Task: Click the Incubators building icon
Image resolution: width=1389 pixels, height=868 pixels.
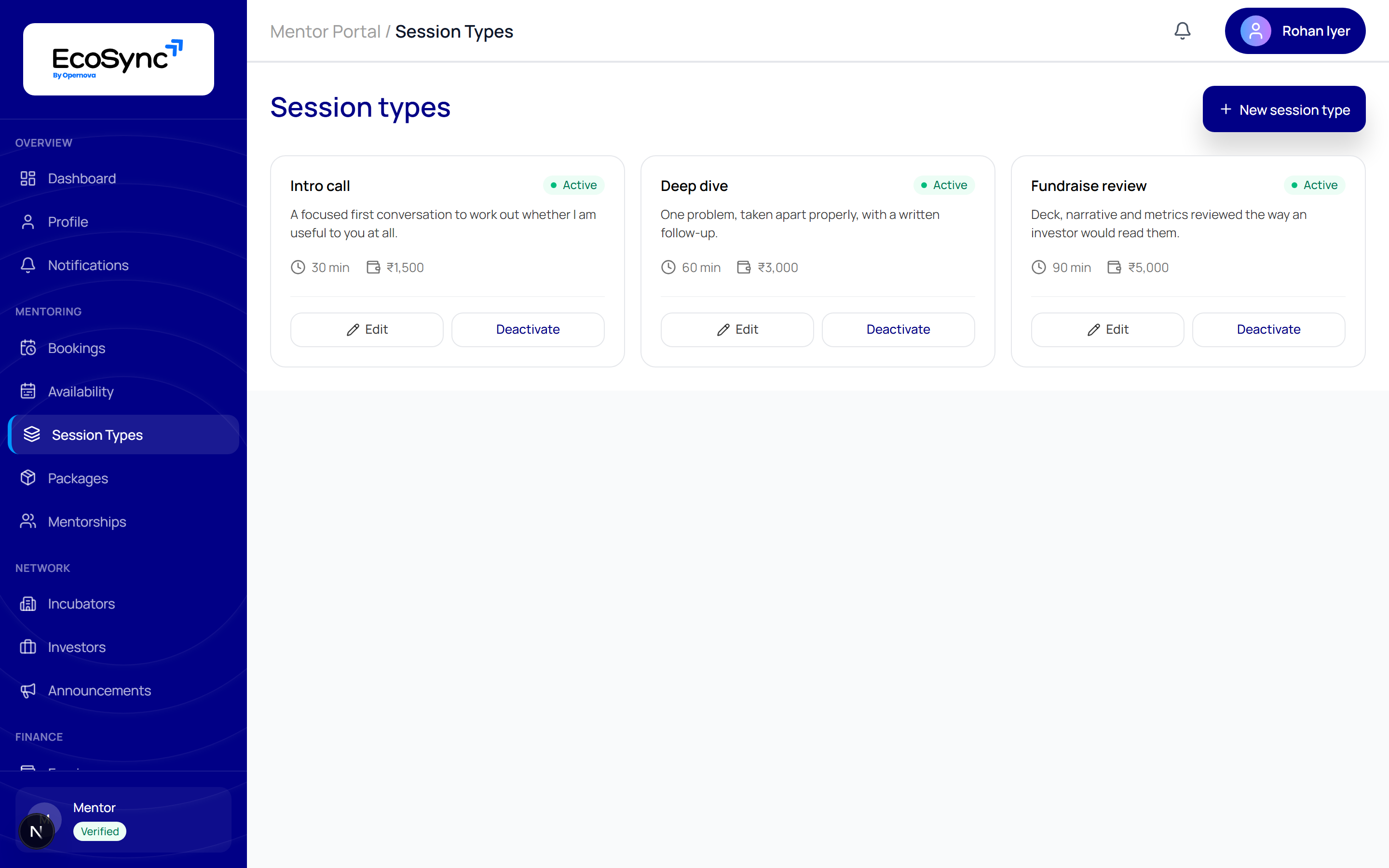Action: click(x=27, y=604)
